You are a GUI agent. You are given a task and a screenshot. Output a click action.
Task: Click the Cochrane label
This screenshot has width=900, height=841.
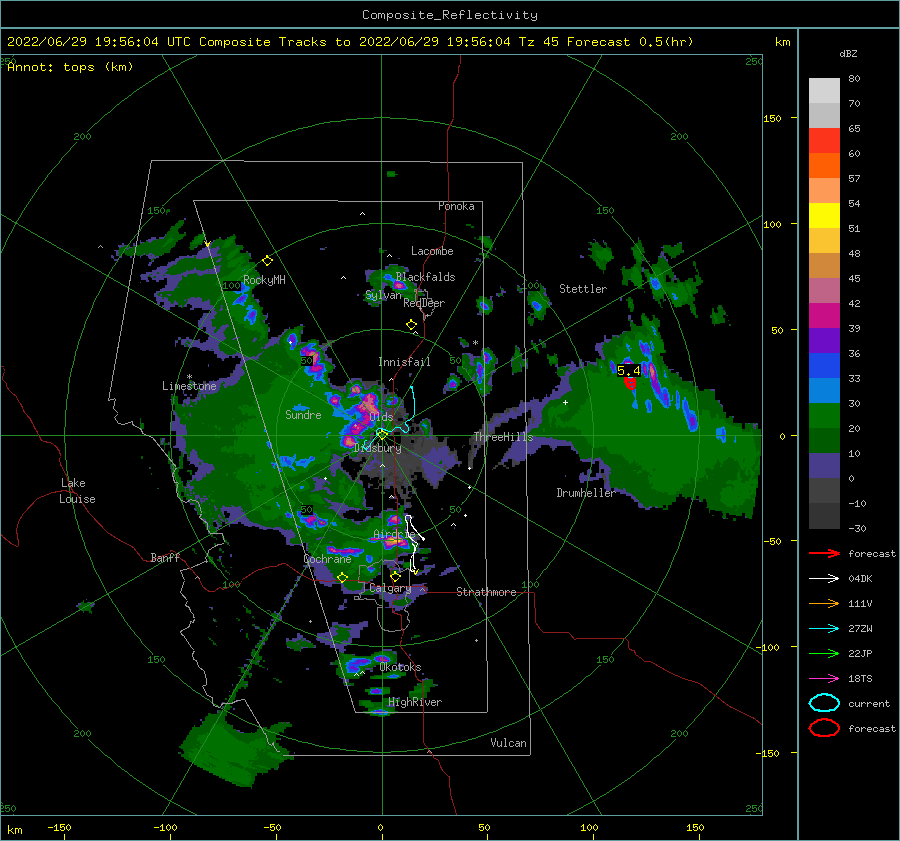[327, 559]
